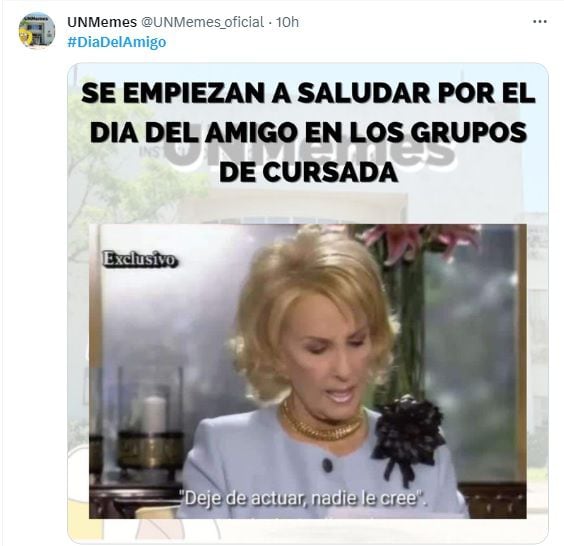Screen dimensions: 564x546
Task: Click the @UNMemes_oficial handle
Action: (202, 22)
